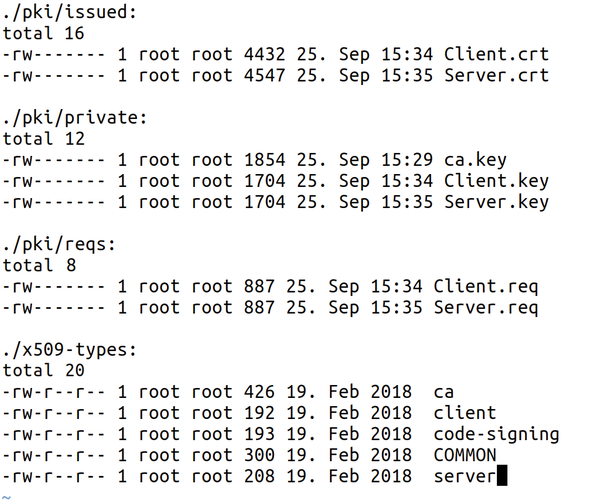600x504 pixels.
Task: Click the ./pki/issued: directory heading
Action: click(70, 12)
